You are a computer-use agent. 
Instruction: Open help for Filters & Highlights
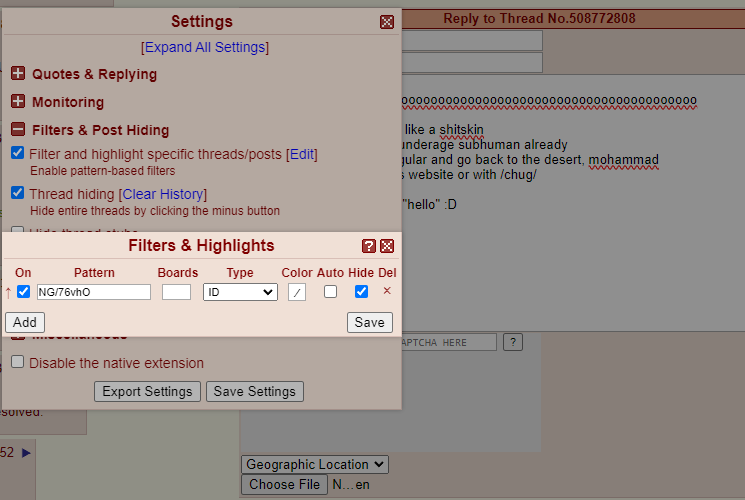tap(369, 246)
